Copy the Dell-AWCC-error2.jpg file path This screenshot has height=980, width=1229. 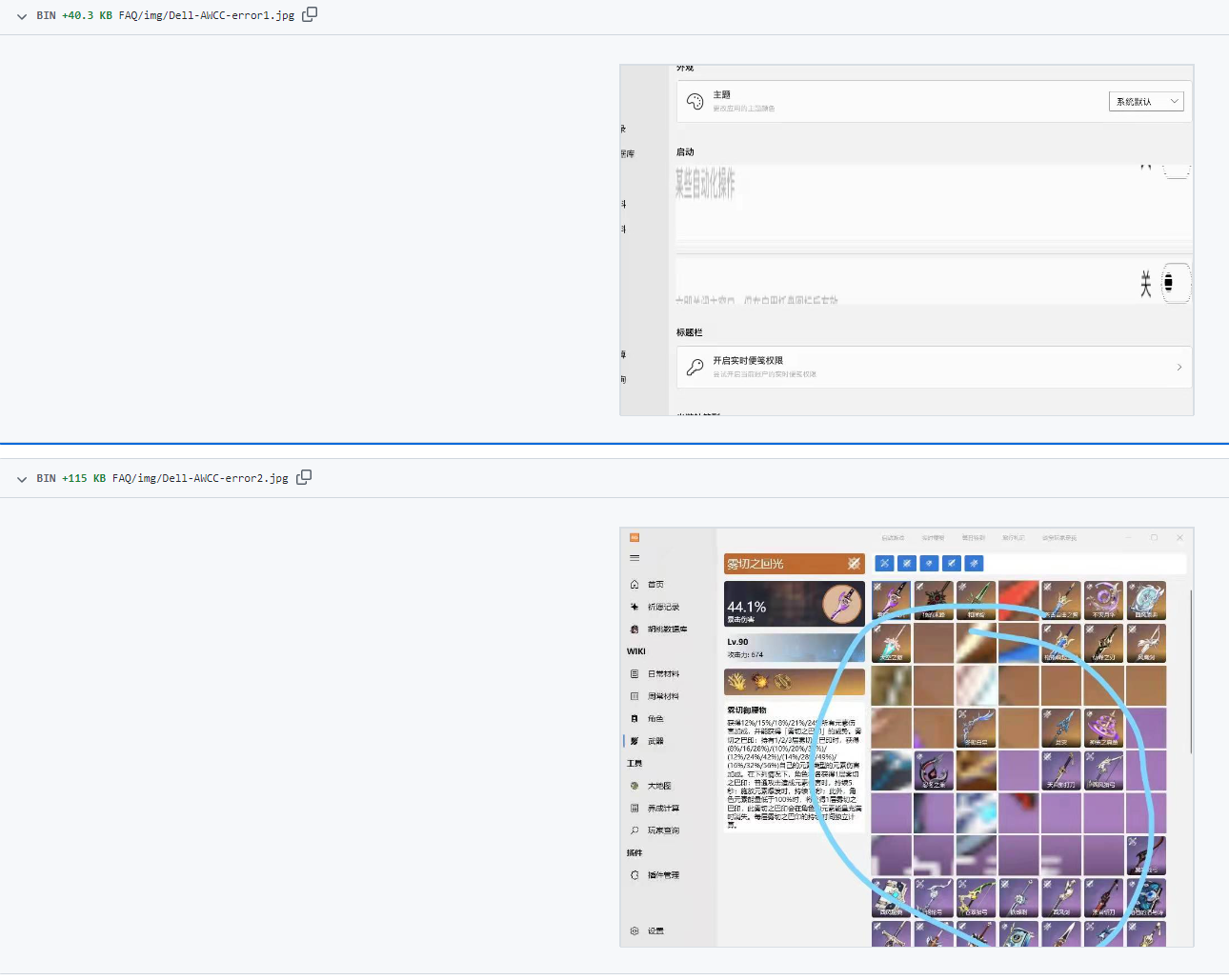point(304,477)
